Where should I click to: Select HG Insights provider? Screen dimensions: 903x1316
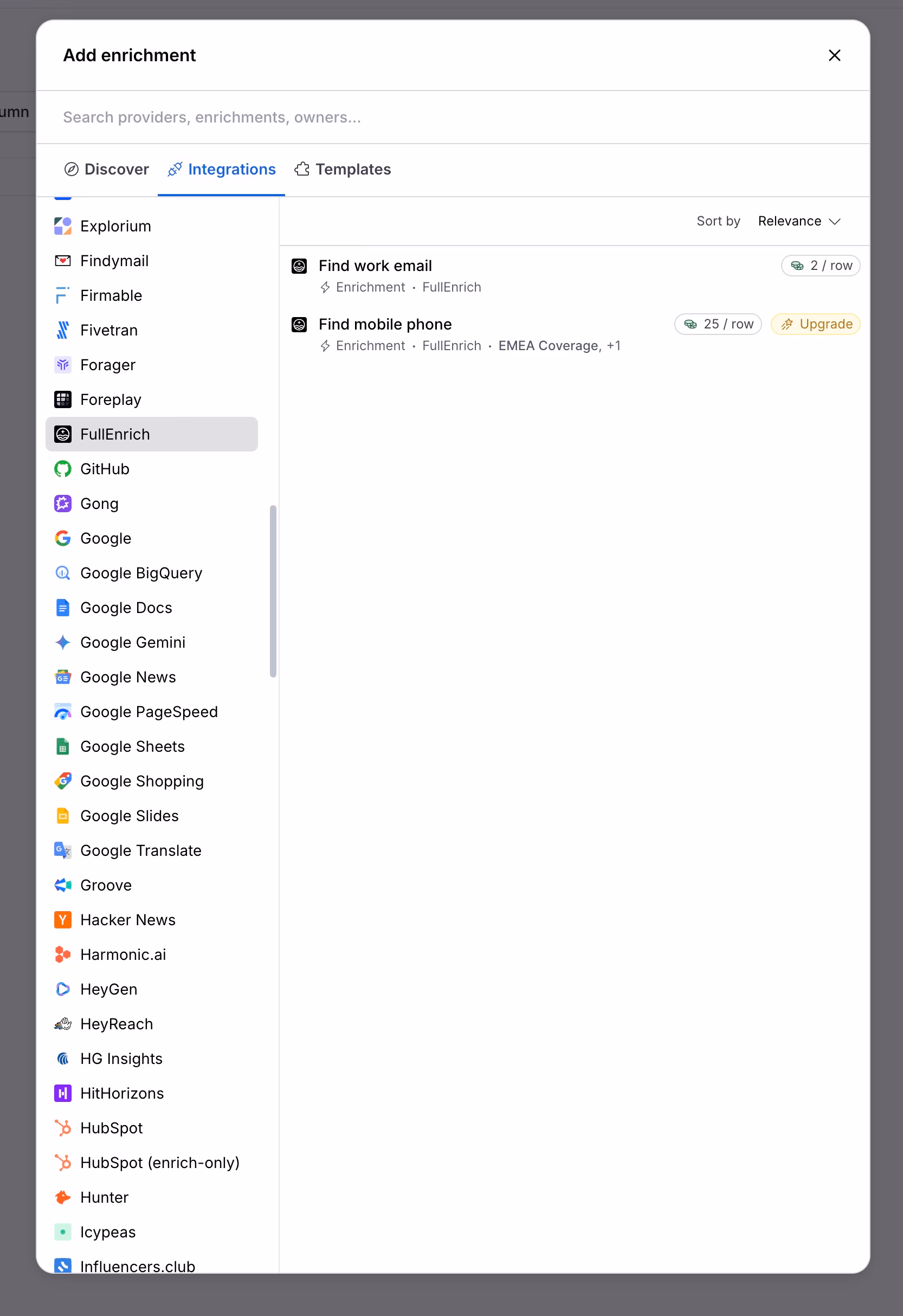(151, 1059)
